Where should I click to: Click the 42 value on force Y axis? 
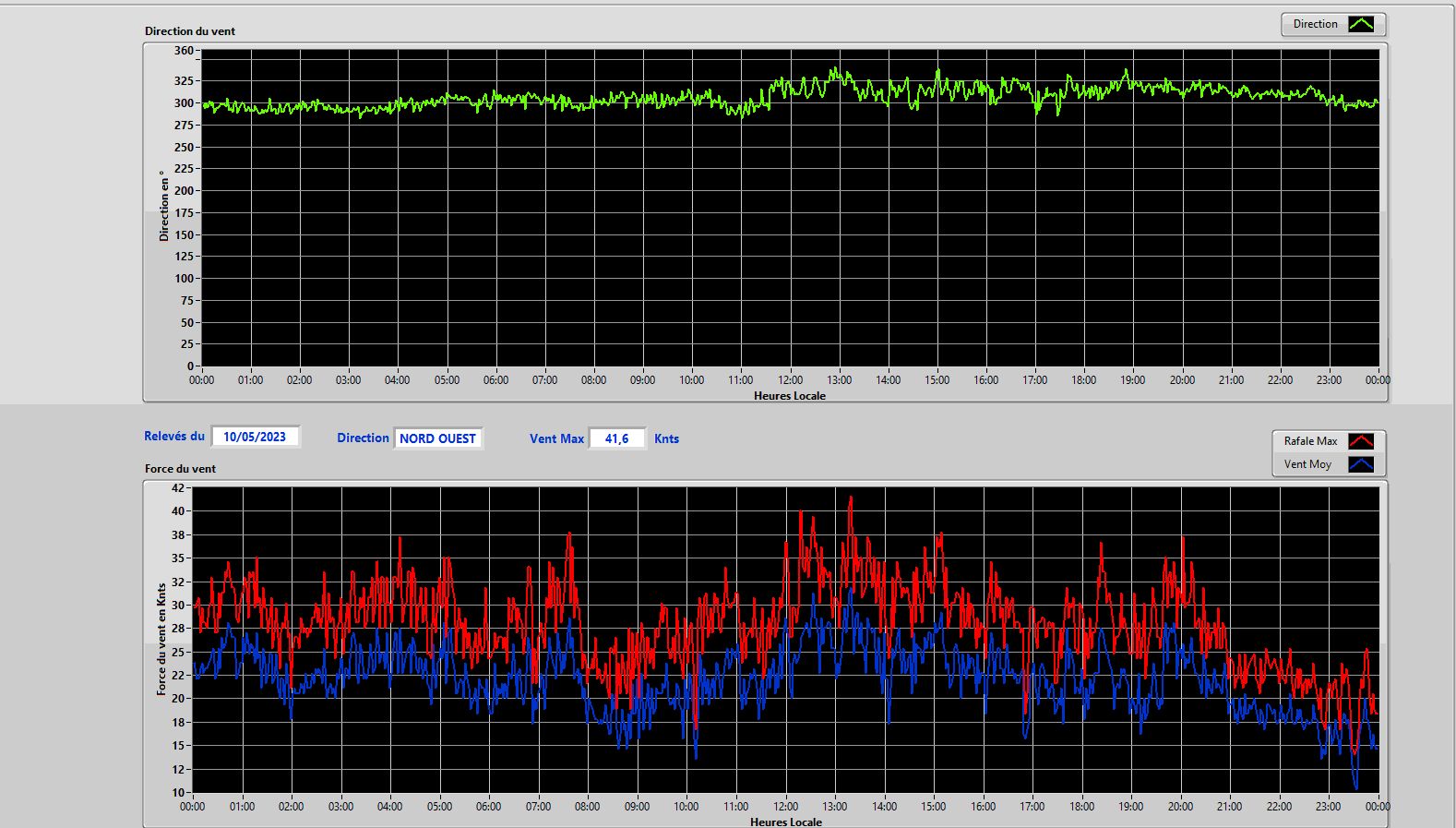click(178, 487)
